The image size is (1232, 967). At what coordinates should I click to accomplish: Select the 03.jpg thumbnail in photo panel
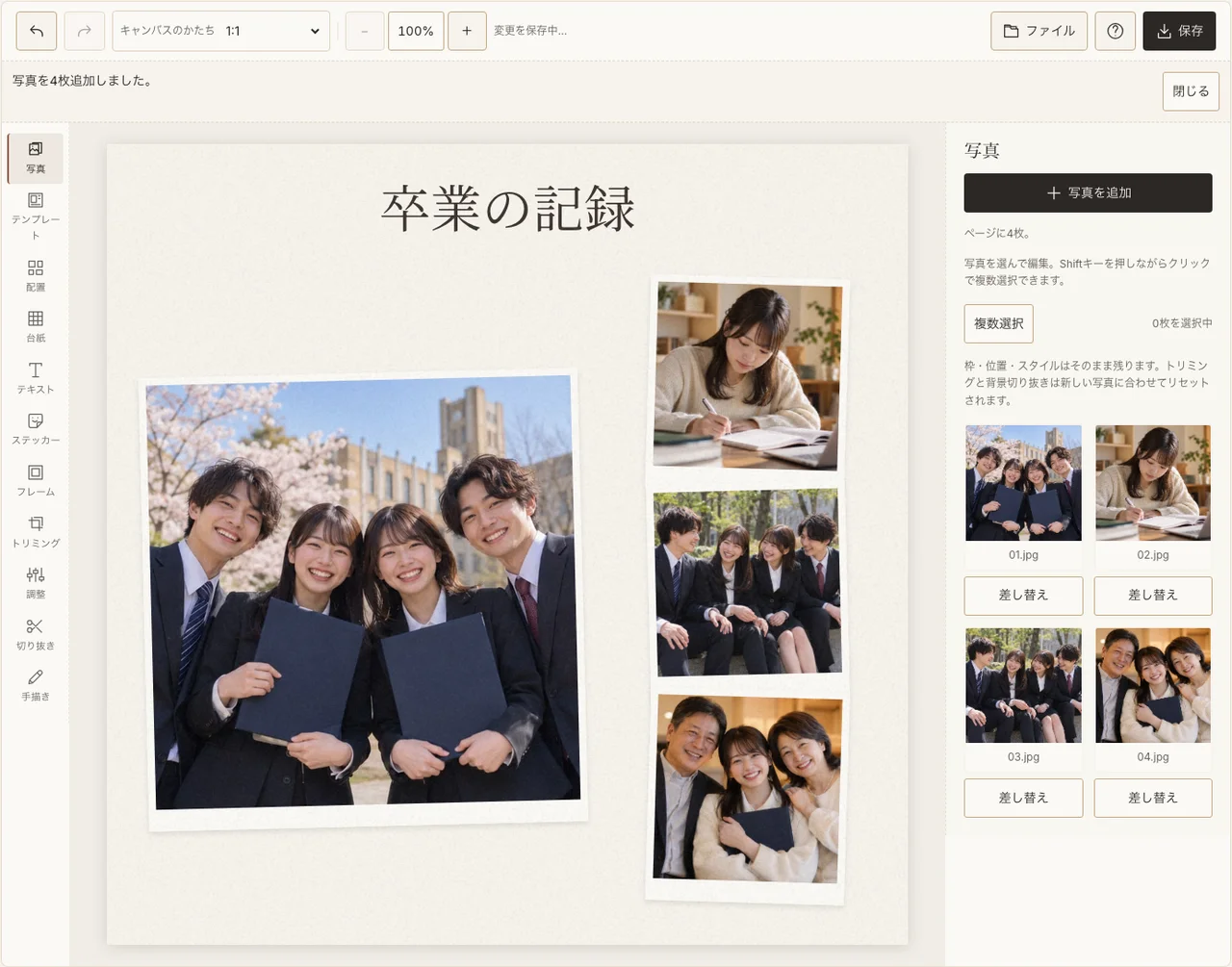coord(1023,685)
